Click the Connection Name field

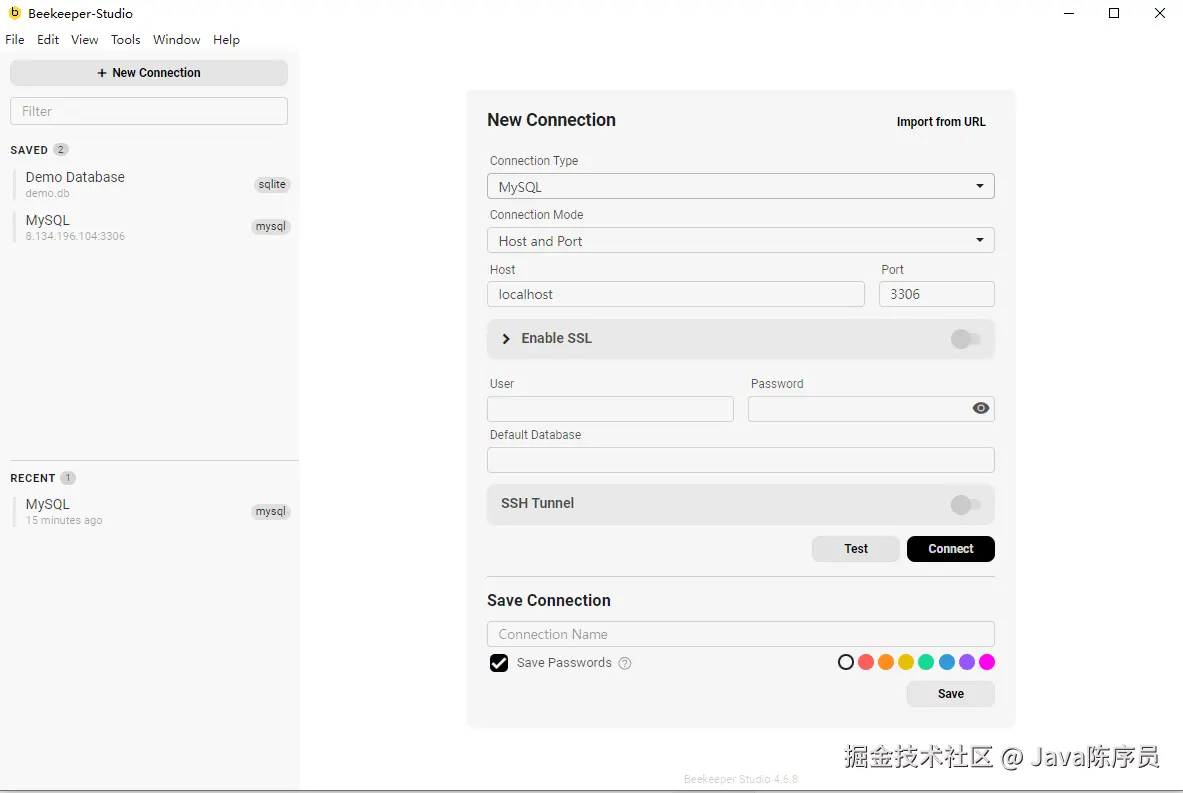(740, 635)
